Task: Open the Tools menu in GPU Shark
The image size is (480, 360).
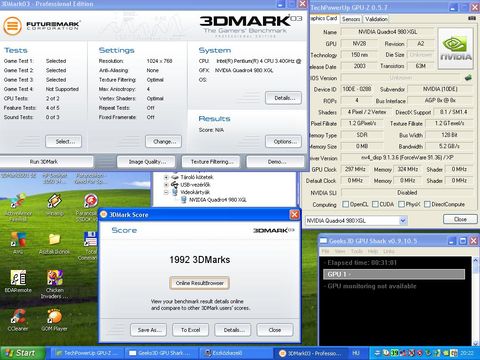Action: (x=356, y=251)
